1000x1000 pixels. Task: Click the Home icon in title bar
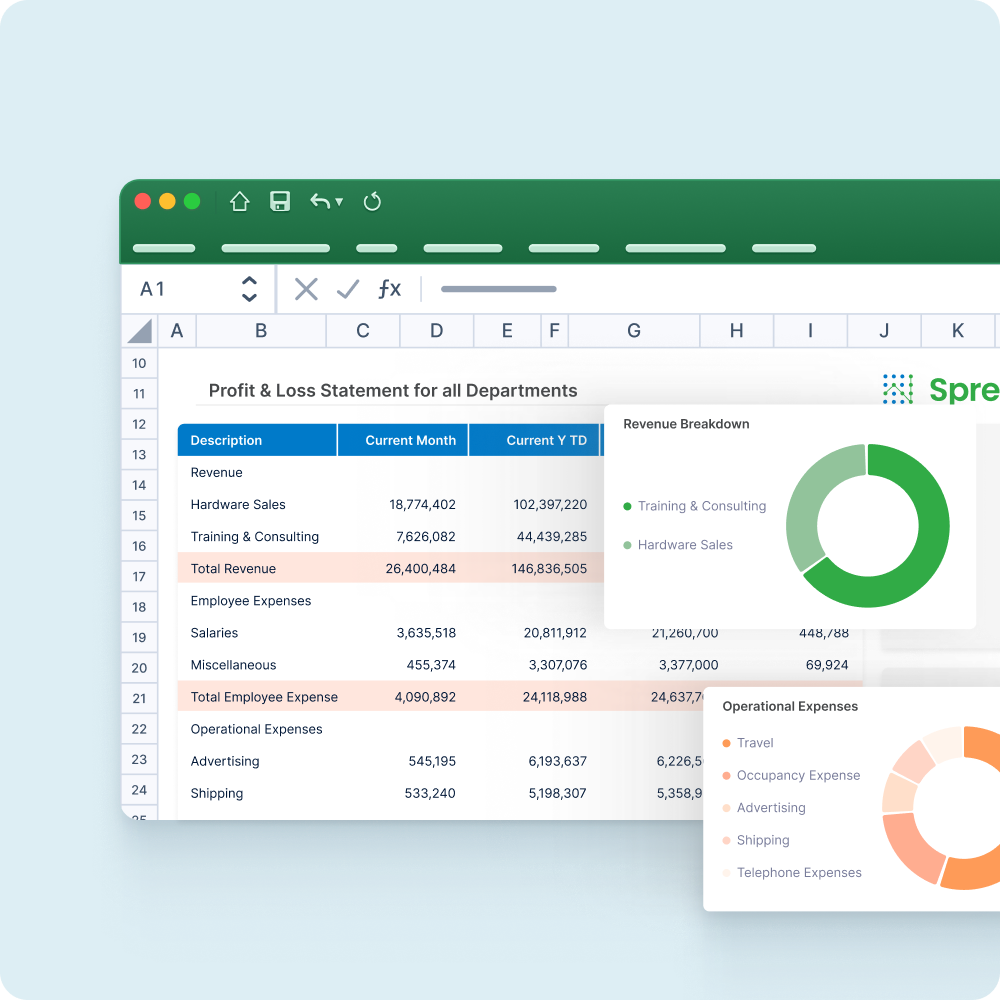[x=239, y=201]
